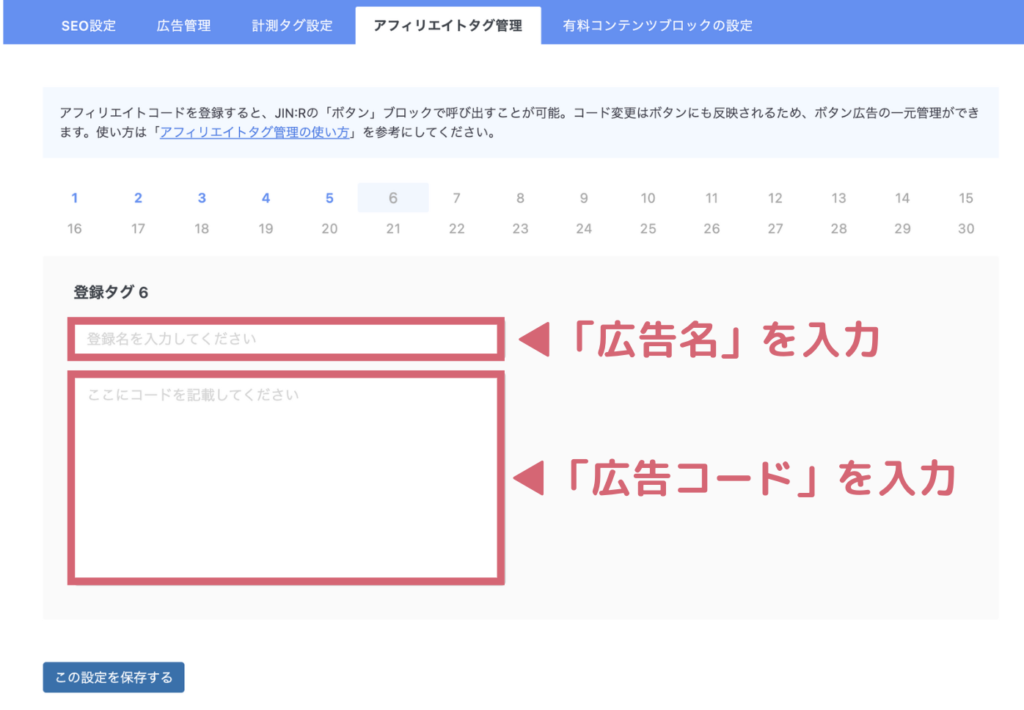Screen dimensions: 1024x710
Task: Click the 登録名 name input field
Action: (285, 339)
